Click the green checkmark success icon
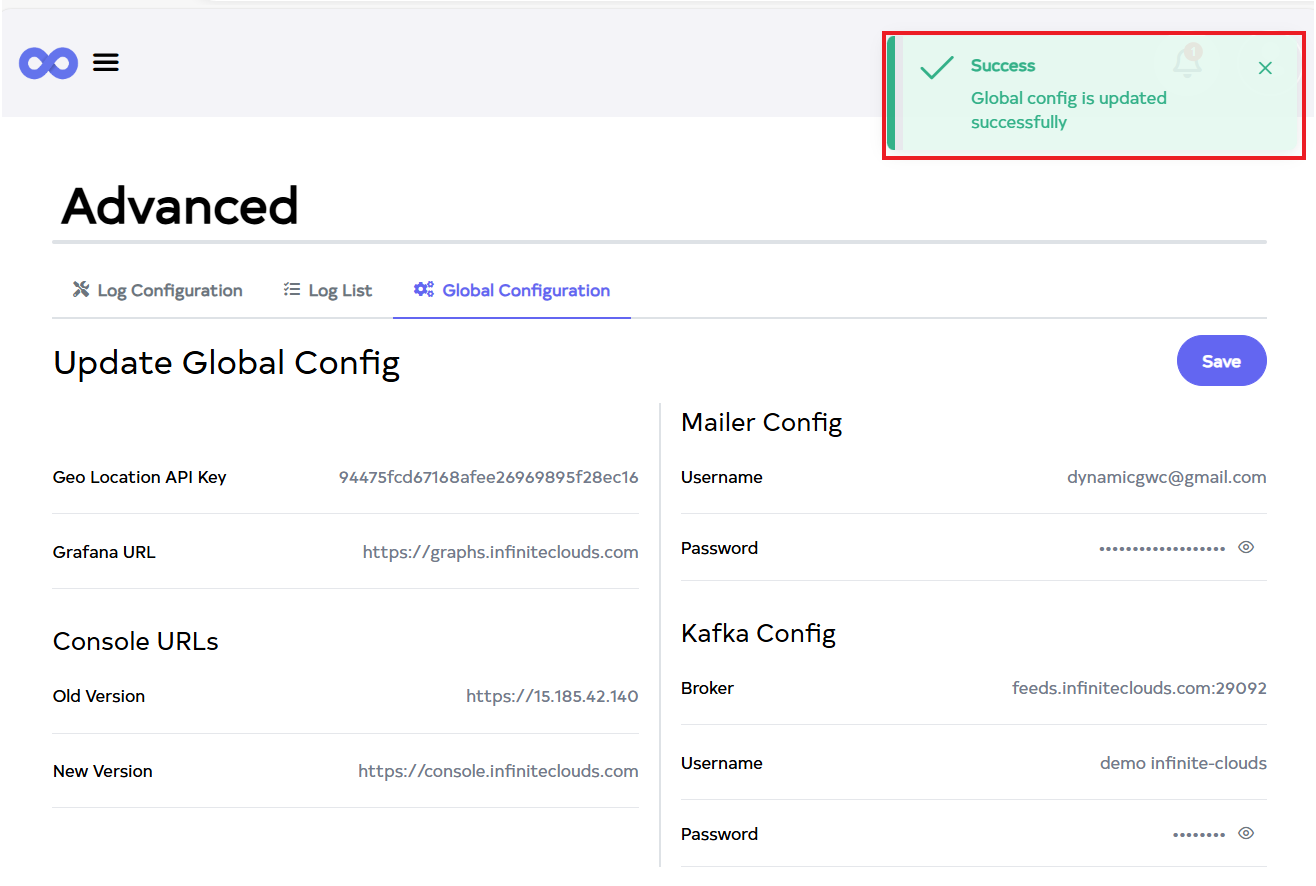1316x886 pixels. click(x=937, y=68)
